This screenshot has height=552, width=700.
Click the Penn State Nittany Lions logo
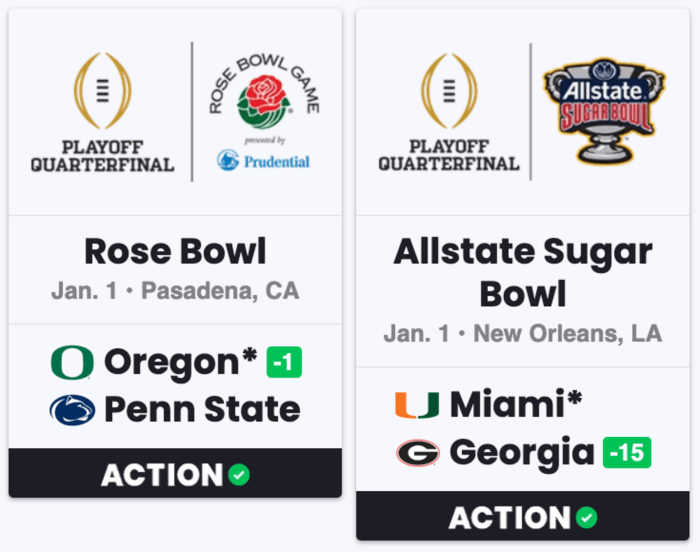point(72,409)
